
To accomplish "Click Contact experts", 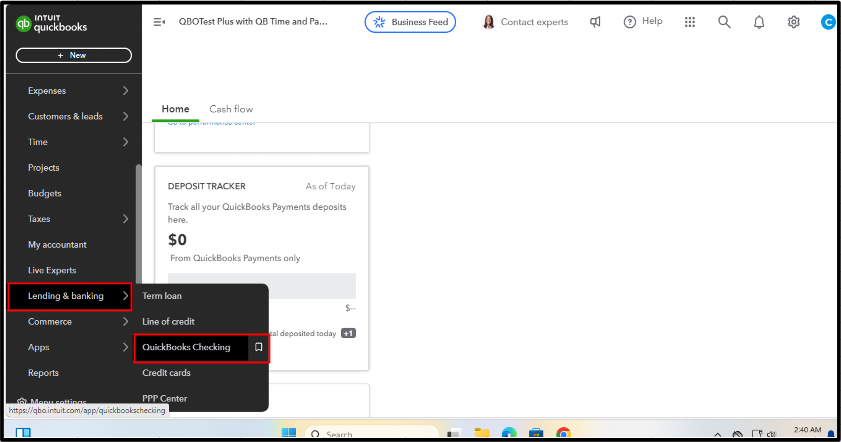I will 534,22.
